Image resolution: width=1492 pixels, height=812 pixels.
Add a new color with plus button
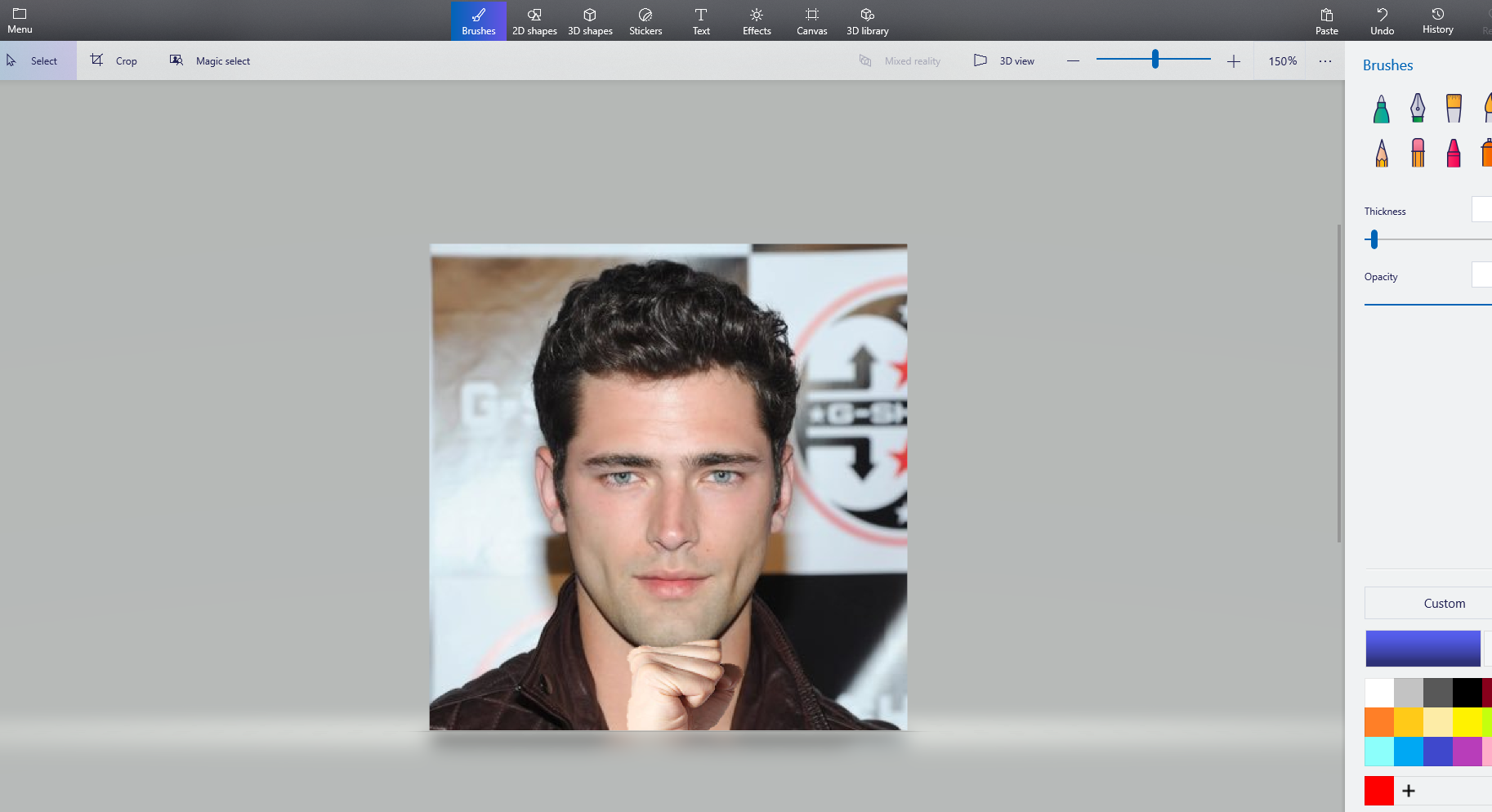pos(1409,791)
